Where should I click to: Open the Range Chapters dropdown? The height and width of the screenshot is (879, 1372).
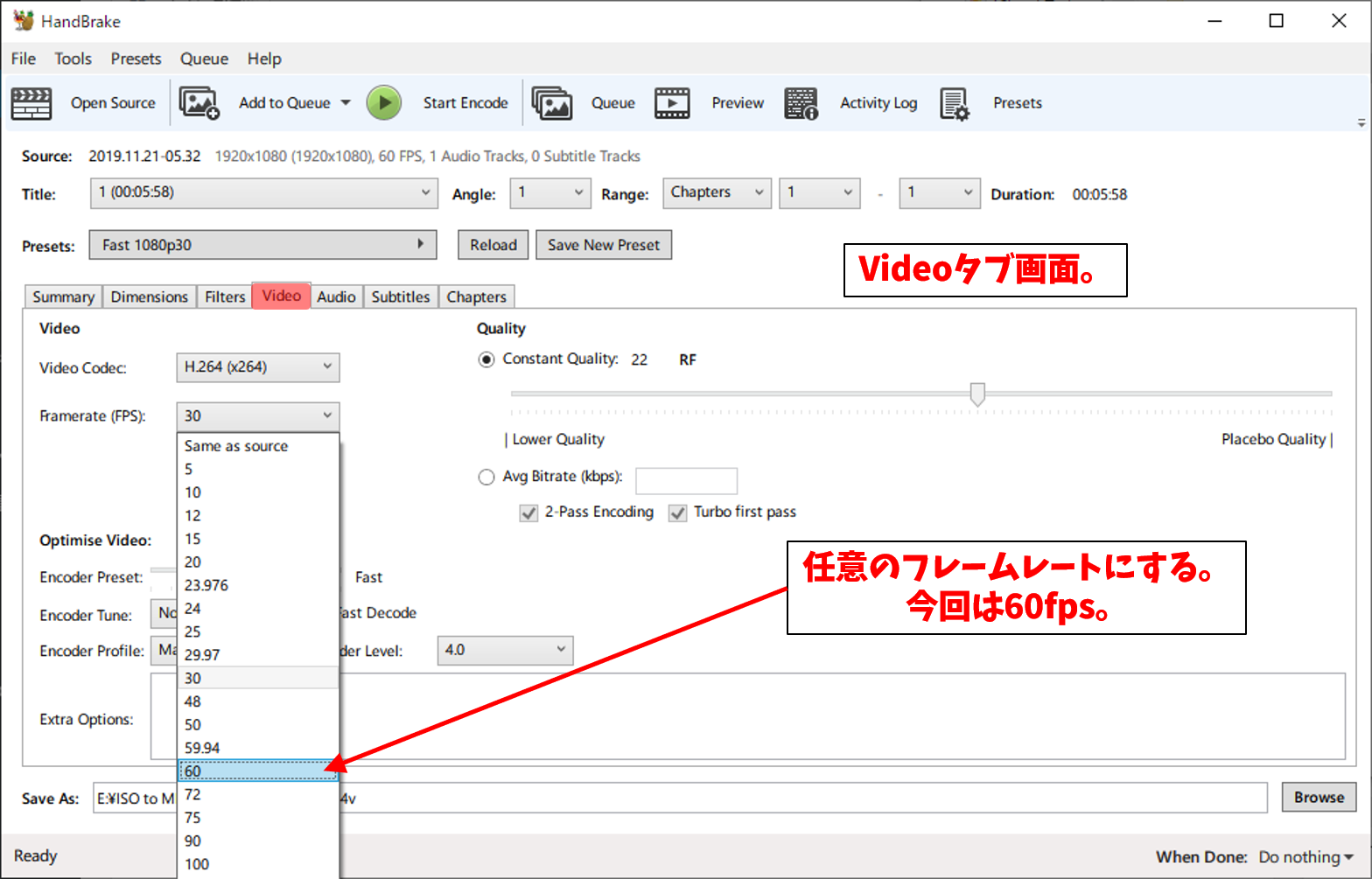(x=717, y=193)
